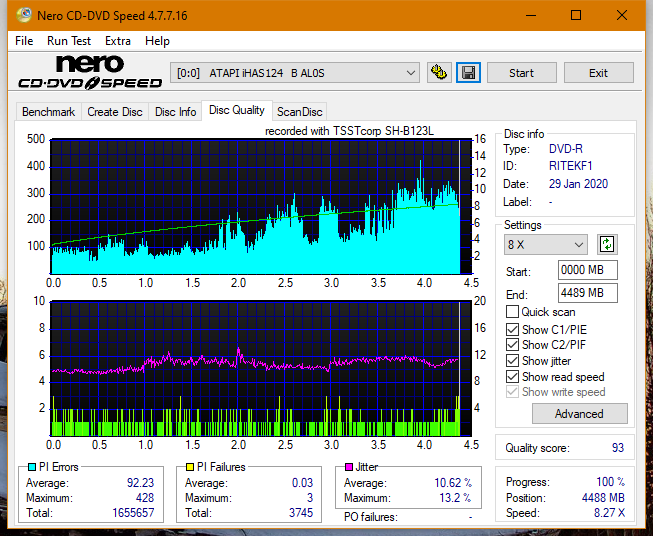The width and height of the screenshot is (653, 536).
Task: Switch to the Disc Info tab
Action: (175, 112)
